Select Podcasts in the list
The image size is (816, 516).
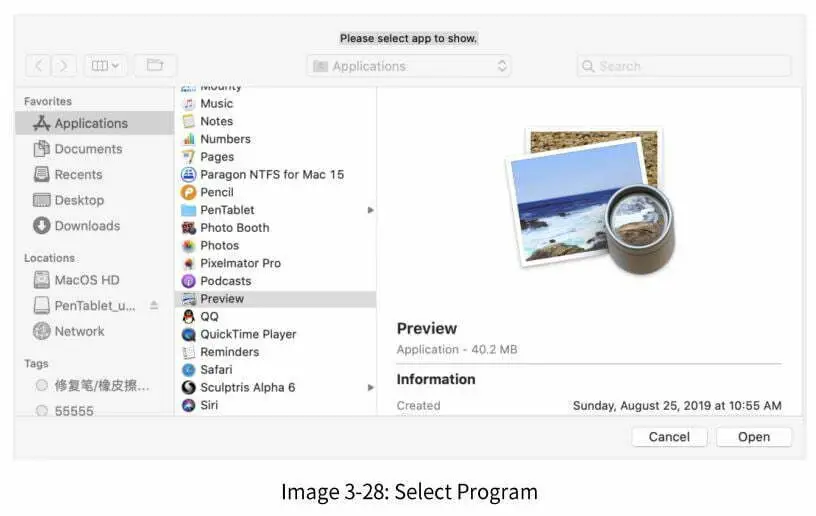click(226, 281)
